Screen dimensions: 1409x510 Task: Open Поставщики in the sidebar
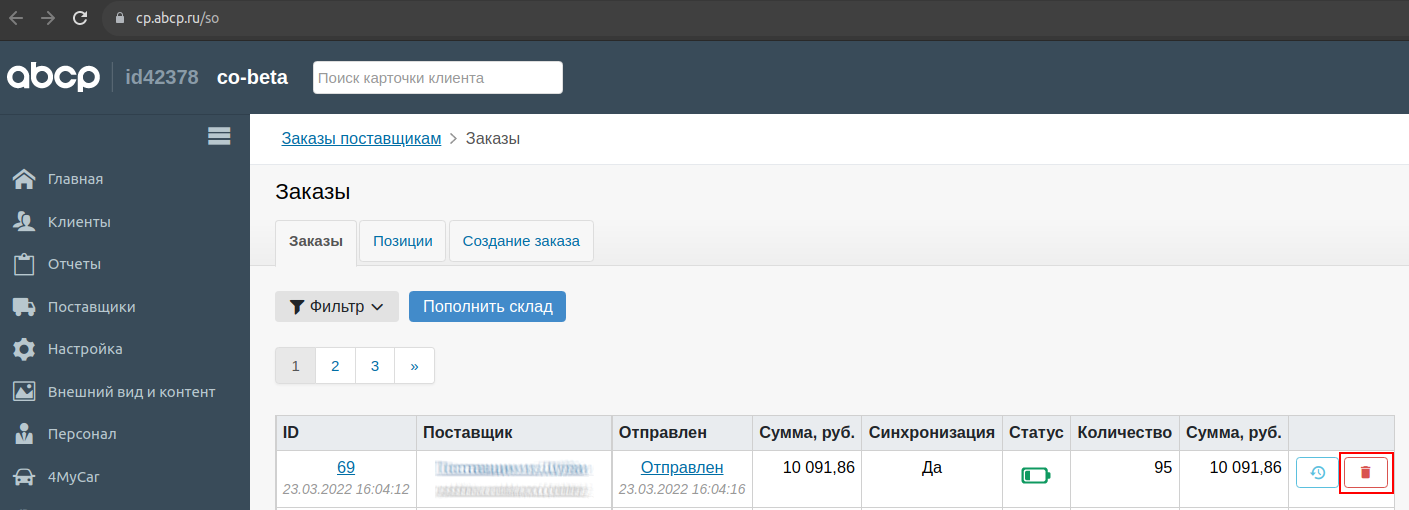pos(91,307)
